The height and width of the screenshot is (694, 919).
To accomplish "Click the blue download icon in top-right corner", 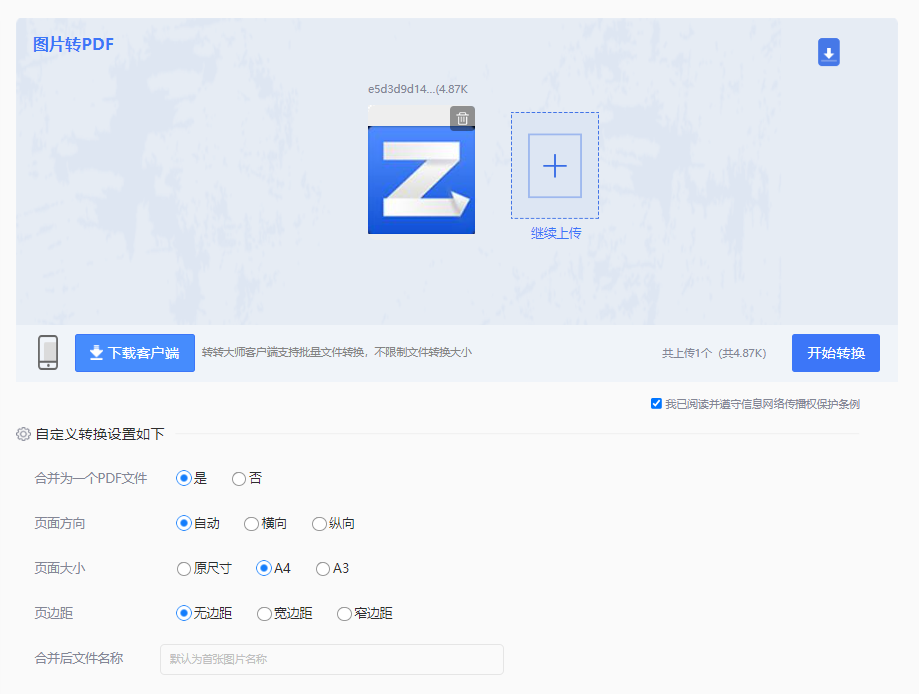I will 828,52.
